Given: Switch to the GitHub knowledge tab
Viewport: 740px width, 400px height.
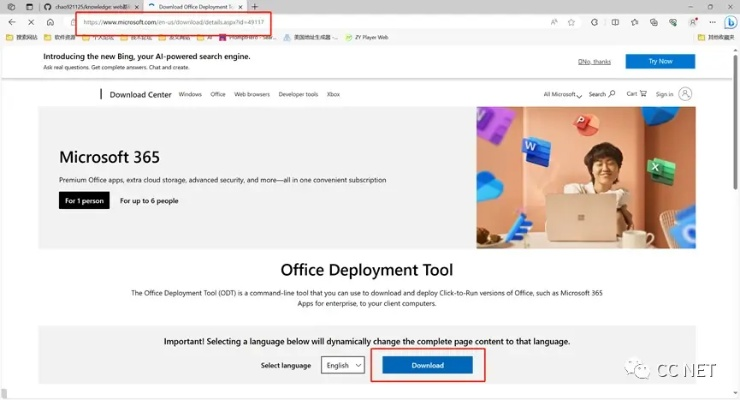Looking at the screenshot, I should coord(92,7).
